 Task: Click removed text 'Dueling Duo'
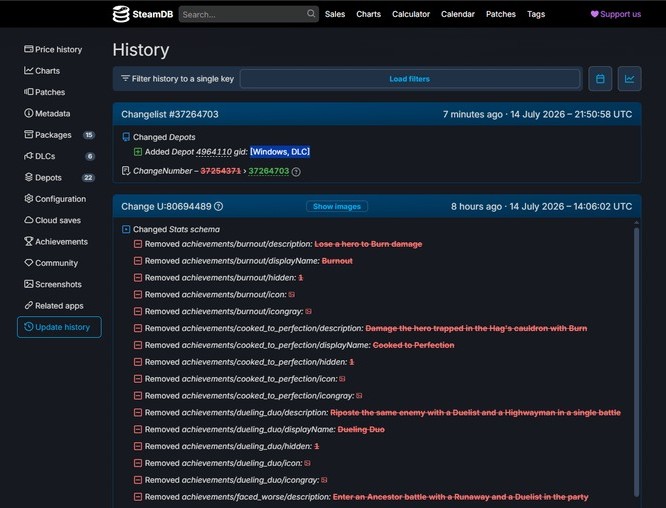tap(361, 429)
